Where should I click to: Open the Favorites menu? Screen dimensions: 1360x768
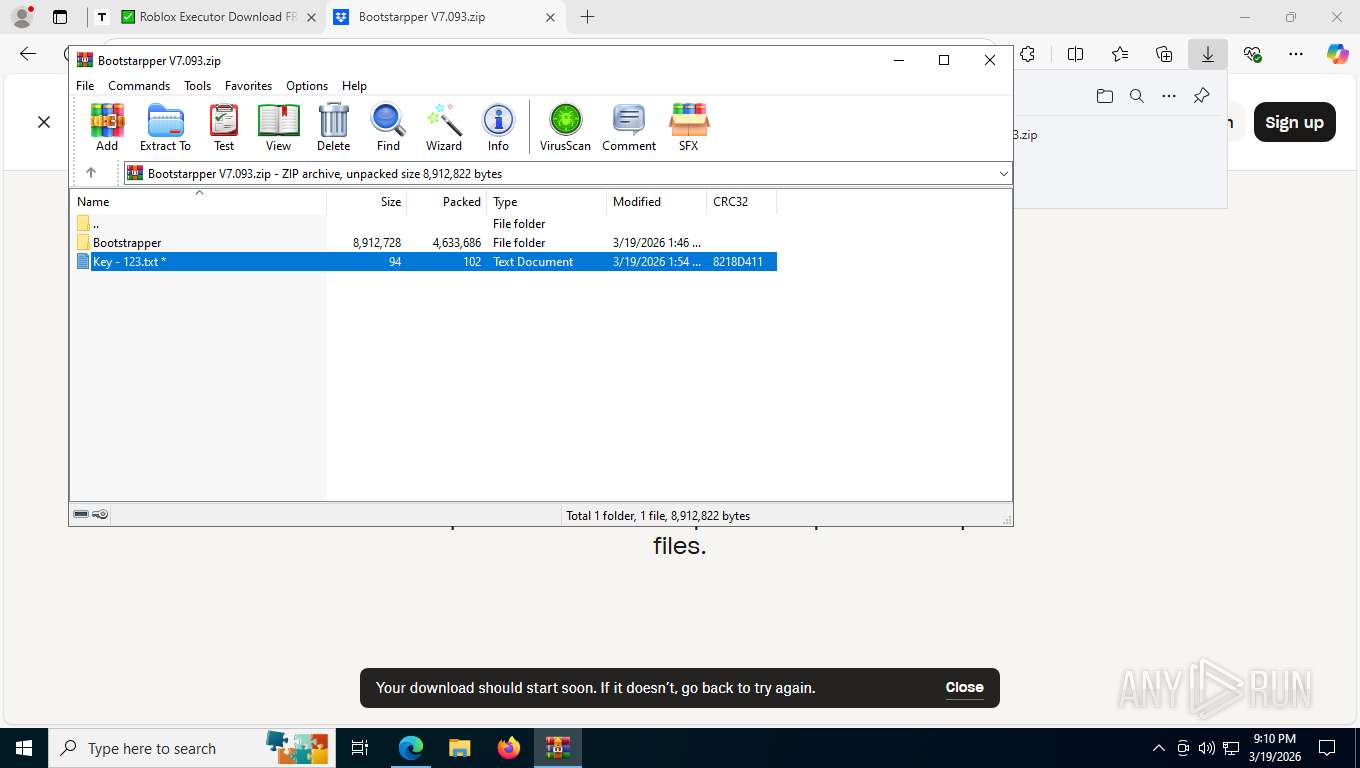click(x=248, y=86)
